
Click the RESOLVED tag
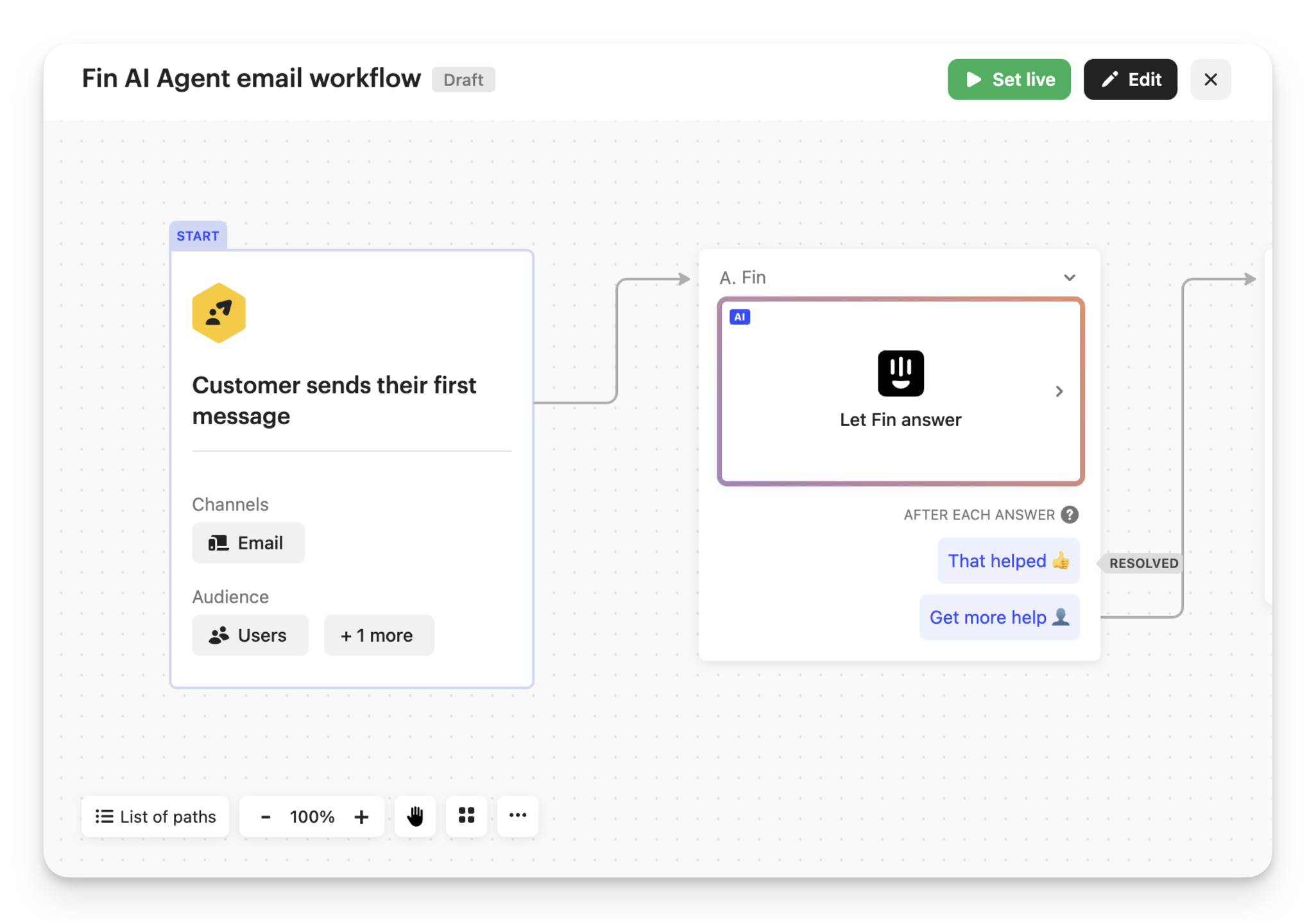[1141, 563]
